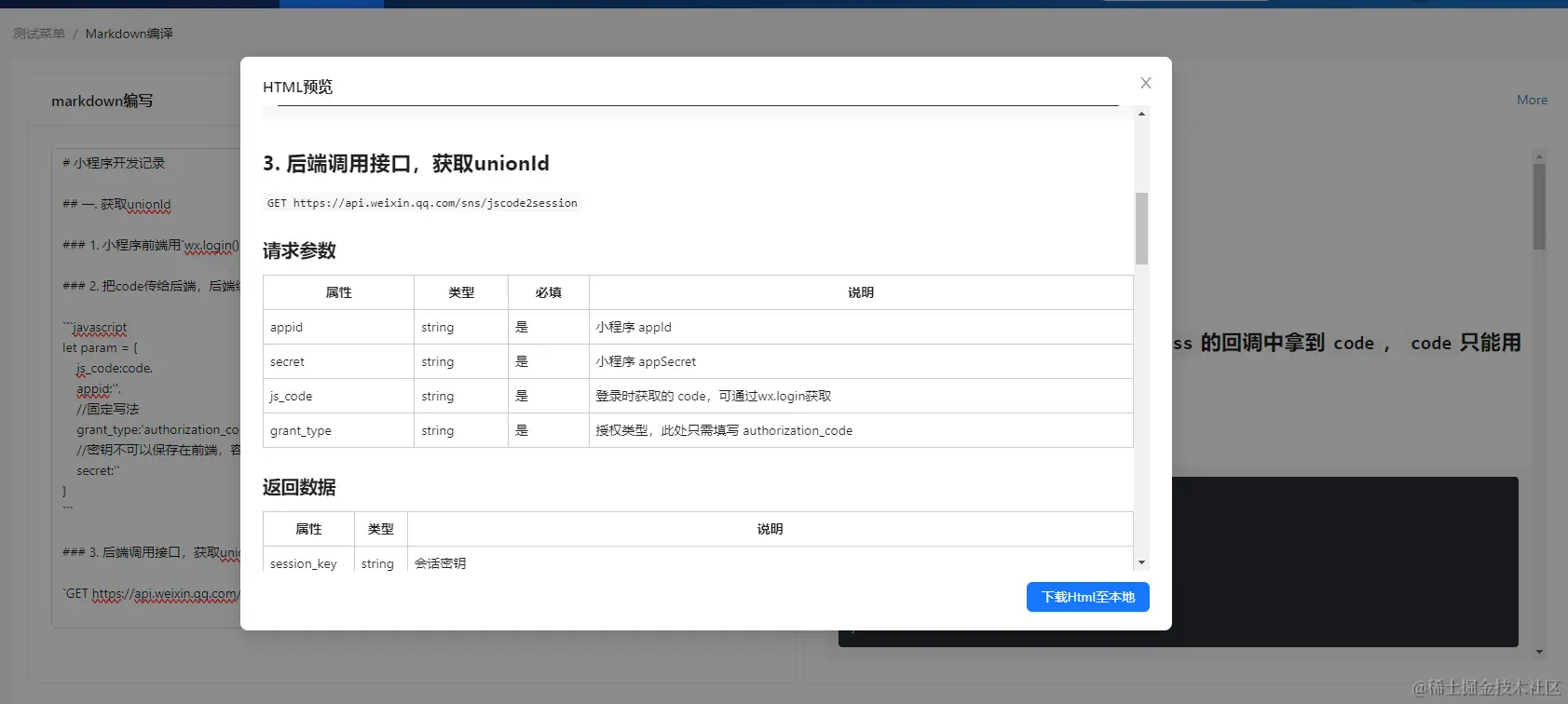
Task: Close the HTML预览 dialog with the X
Action: pyautogui.click(x=1146, y=83)
